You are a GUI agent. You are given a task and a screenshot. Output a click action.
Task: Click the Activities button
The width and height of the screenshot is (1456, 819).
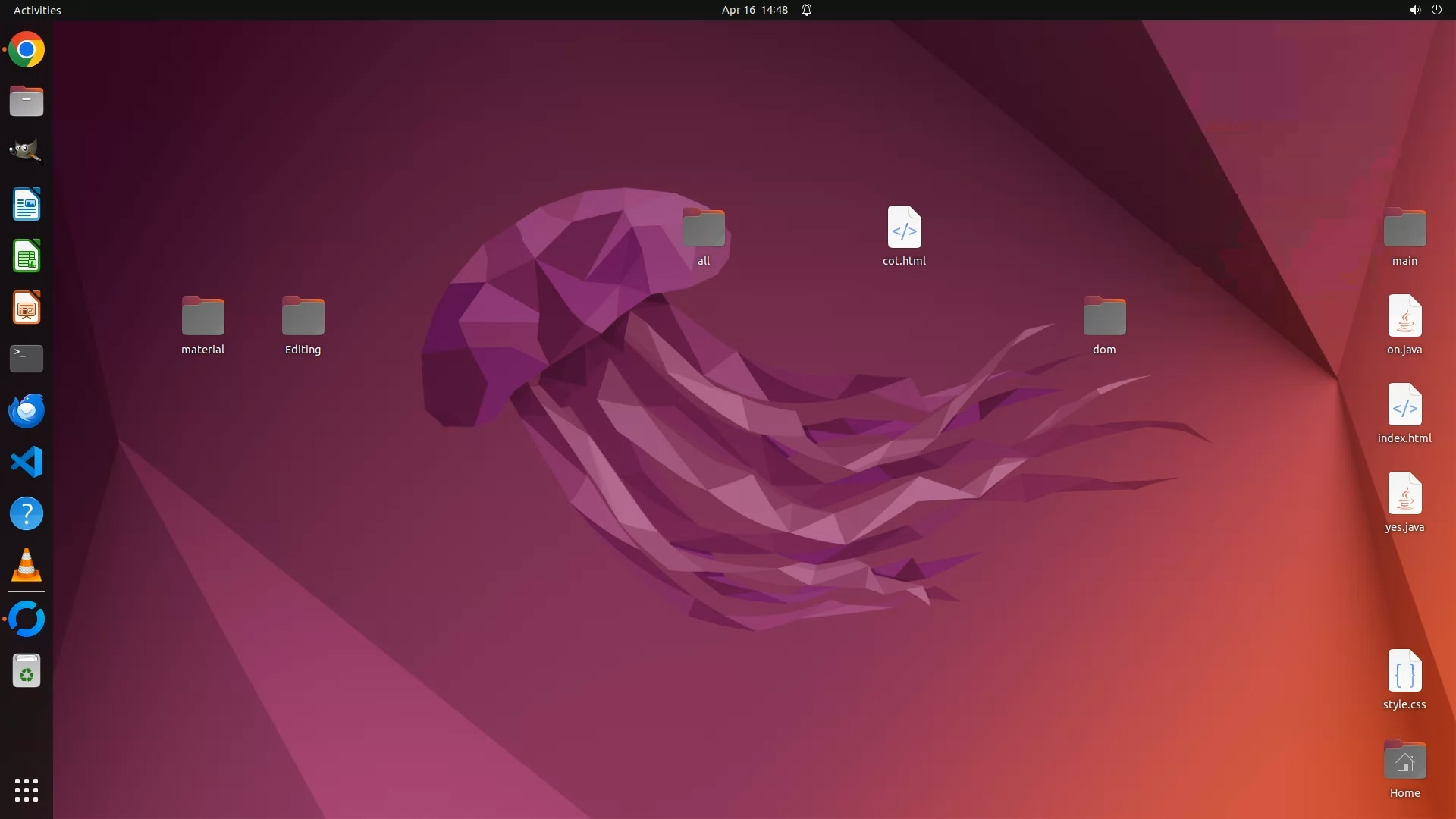[x=37, y=10]
